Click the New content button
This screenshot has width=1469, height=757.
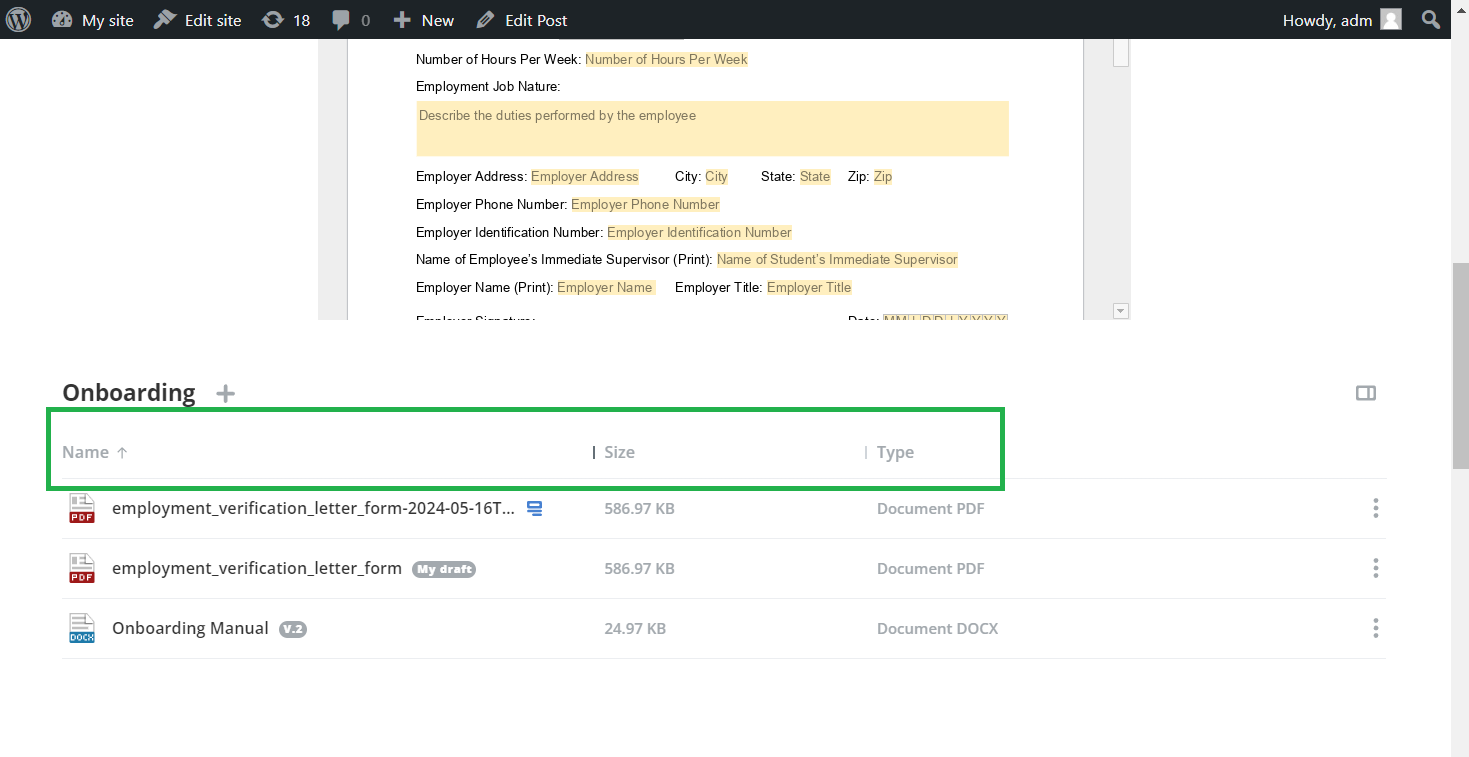pos(424,20)
